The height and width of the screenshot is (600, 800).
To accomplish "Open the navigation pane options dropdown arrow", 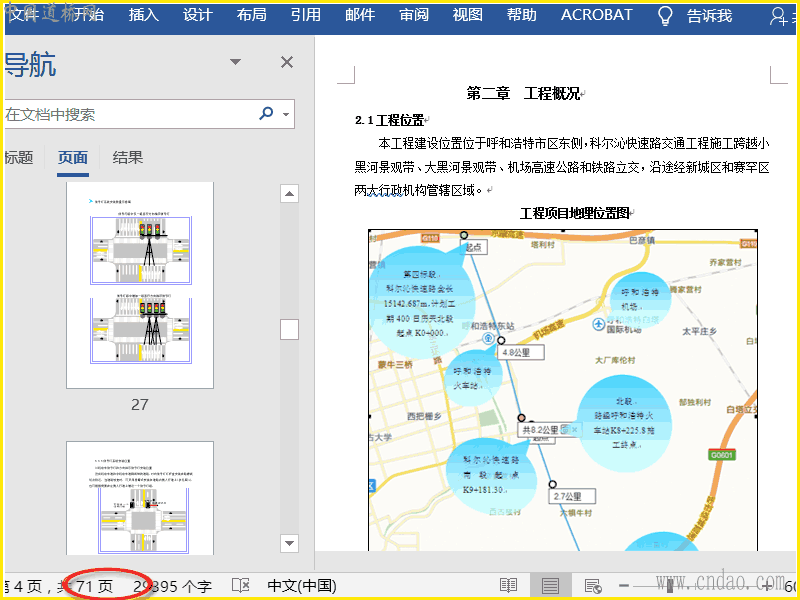I will [x=236, y=63].
